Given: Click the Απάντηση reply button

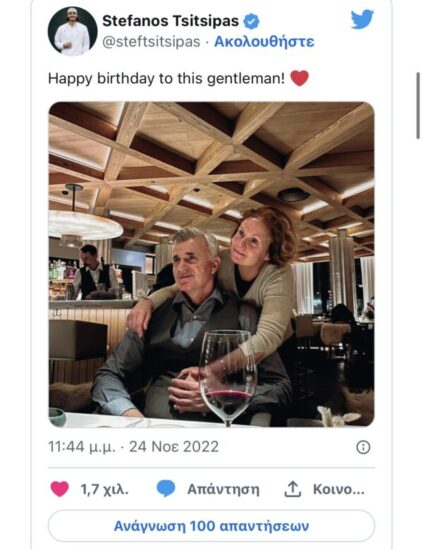Looking at the screenshot, I should [x=223, y=489].
